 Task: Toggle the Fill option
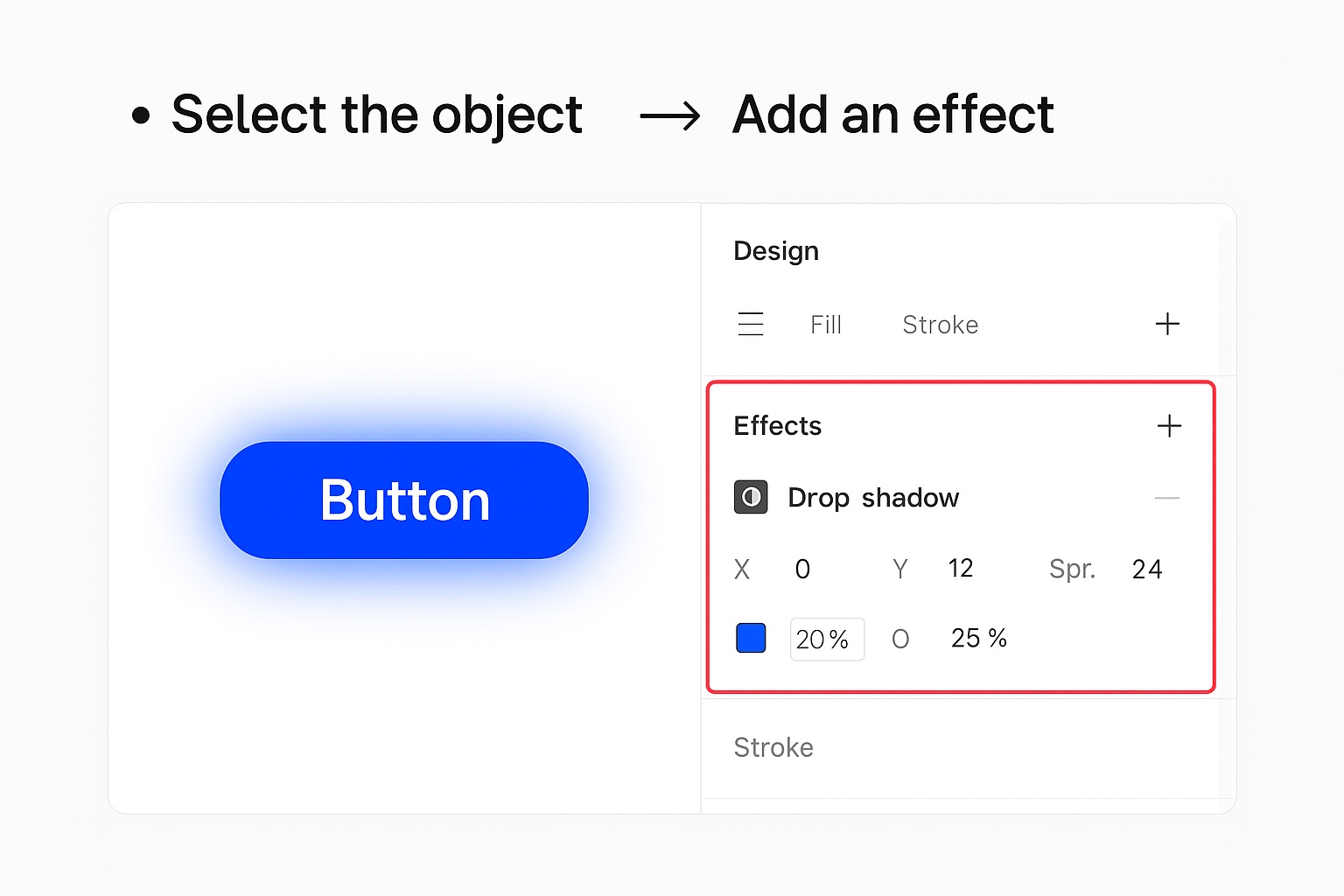pos(825,324)
